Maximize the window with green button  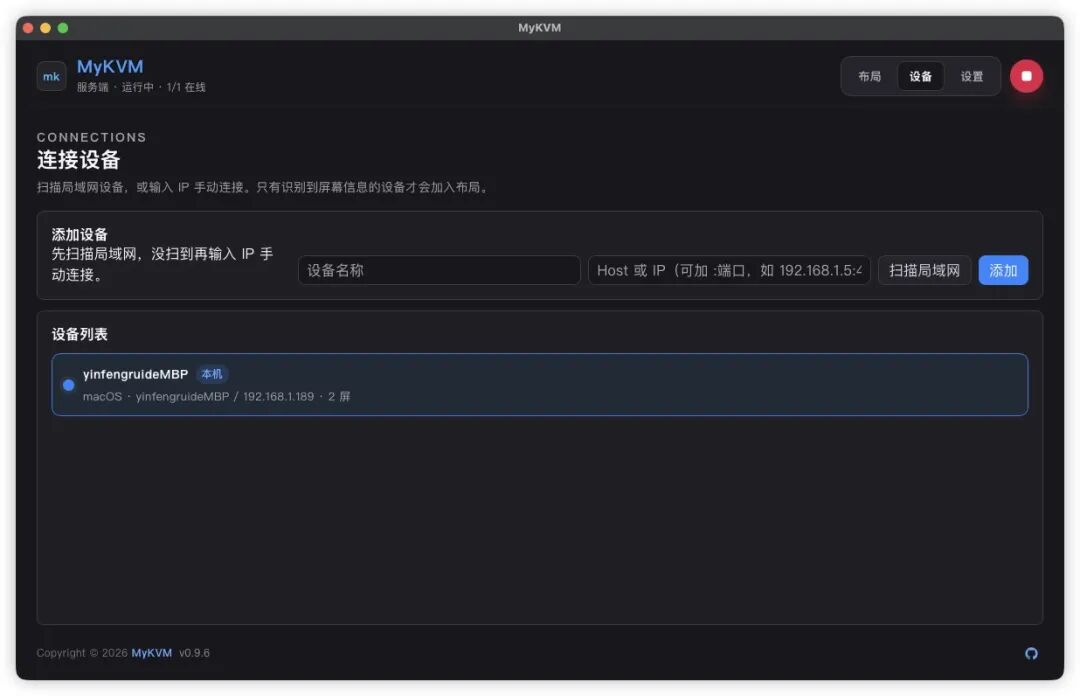coord(63,28)
